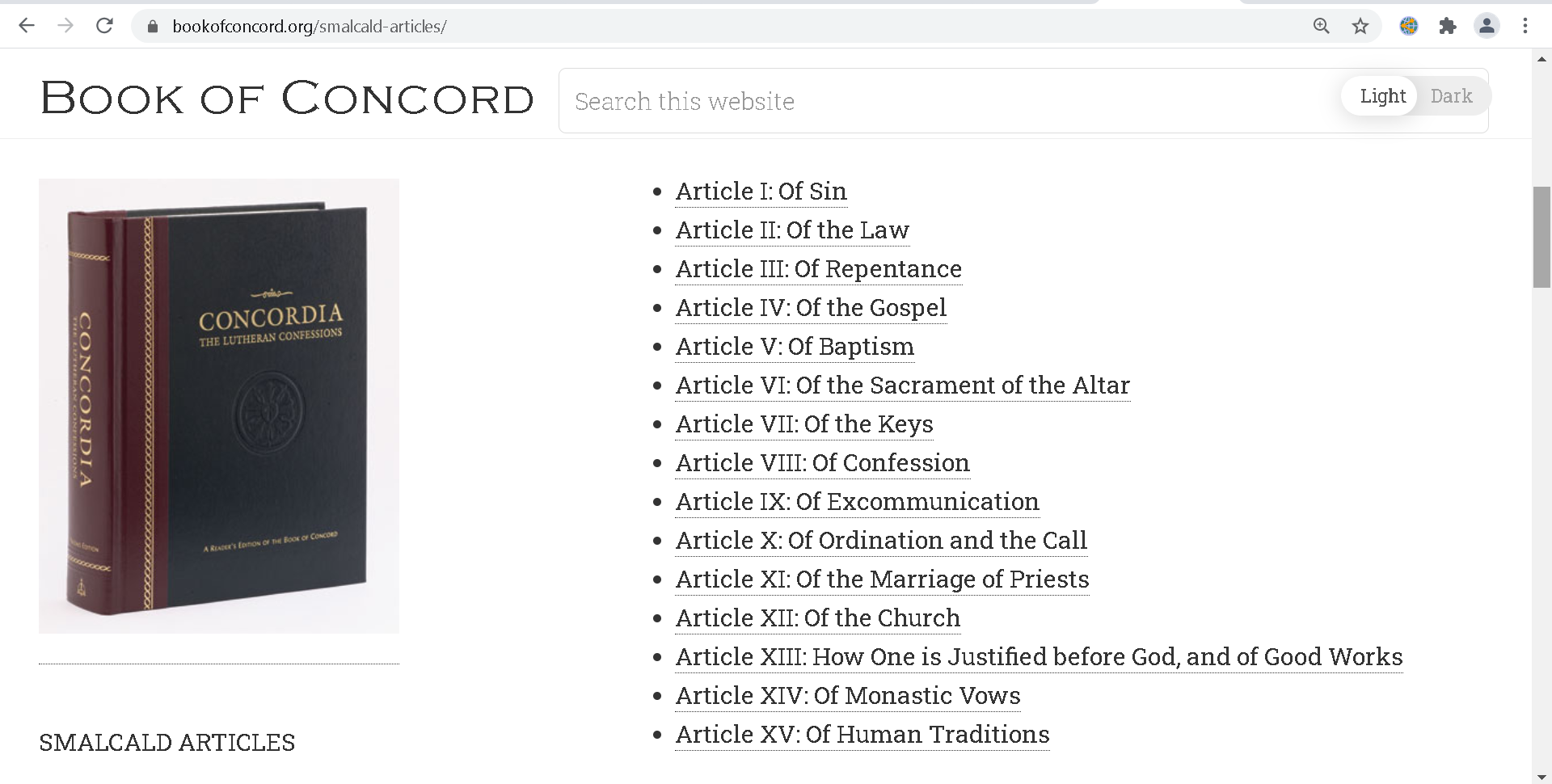This screenshot has width=1552, height=784.
Task: Select the globe-colored extension icon
Action: [x=1409, y=25]
